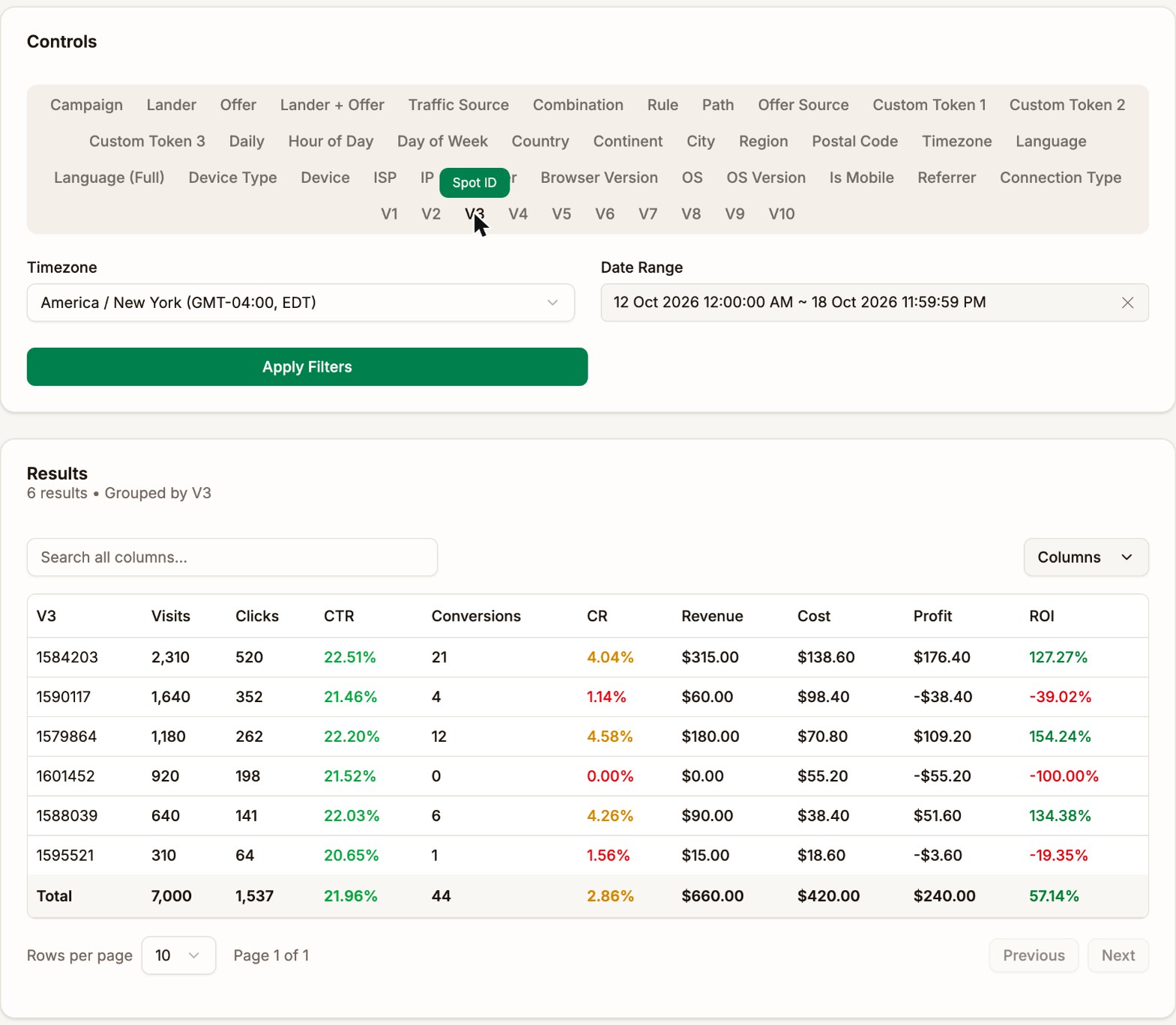Image resolution: width=1176 pixels, height=1025 pixels.
Task: Click the Apply Filters button
Action: pos(307,367)
